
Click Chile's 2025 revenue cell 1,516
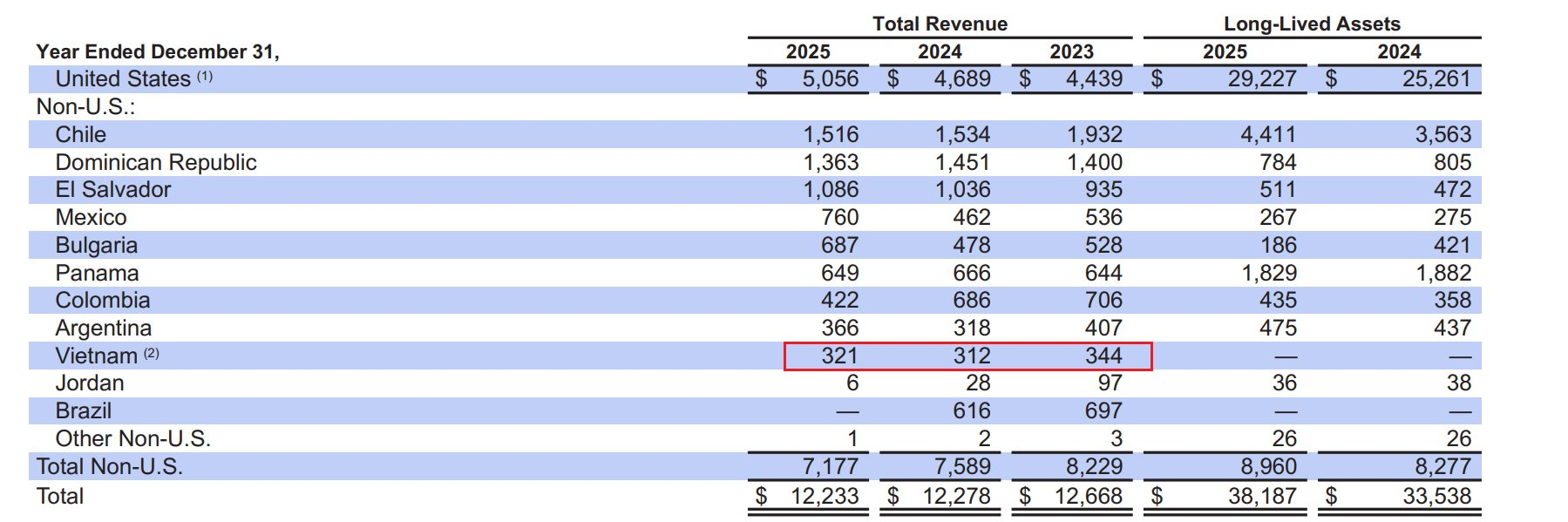point(830,134)
